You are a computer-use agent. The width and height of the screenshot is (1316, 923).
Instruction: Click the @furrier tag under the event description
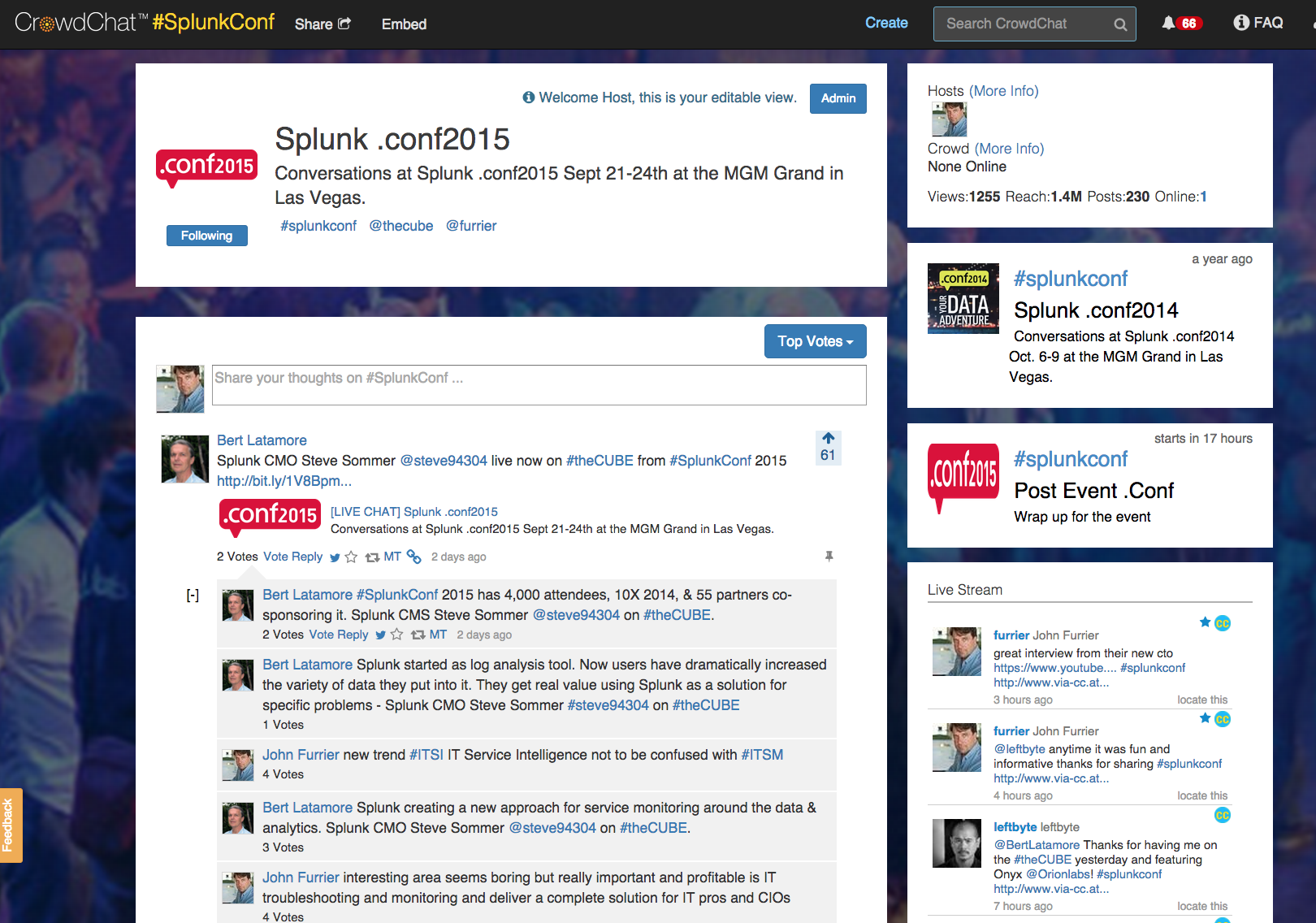click(x=471, y=226)
